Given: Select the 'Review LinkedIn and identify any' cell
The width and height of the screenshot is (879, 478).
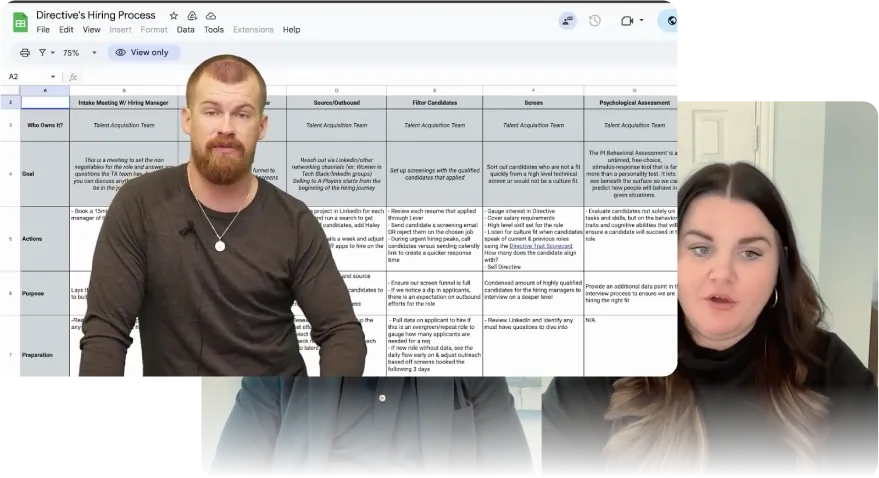Looking at the screenshot, I should tap(533, 346).
